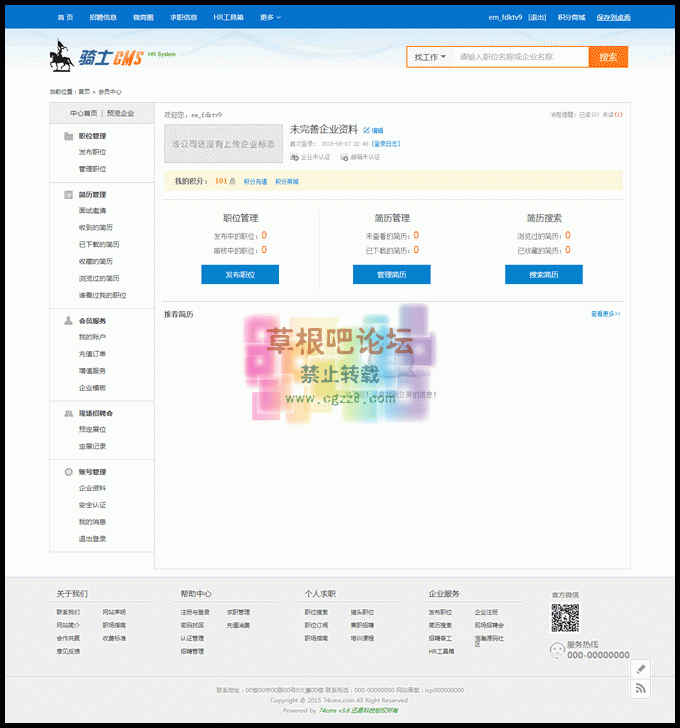Click 企业注册 in the footer
The image size is (680, 728).
point(486,612)
